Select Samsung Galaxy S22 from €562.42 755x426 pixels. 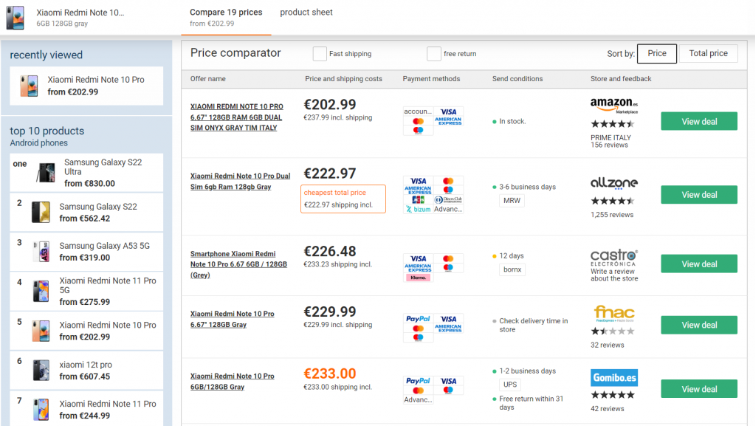[x=87, y=212]
